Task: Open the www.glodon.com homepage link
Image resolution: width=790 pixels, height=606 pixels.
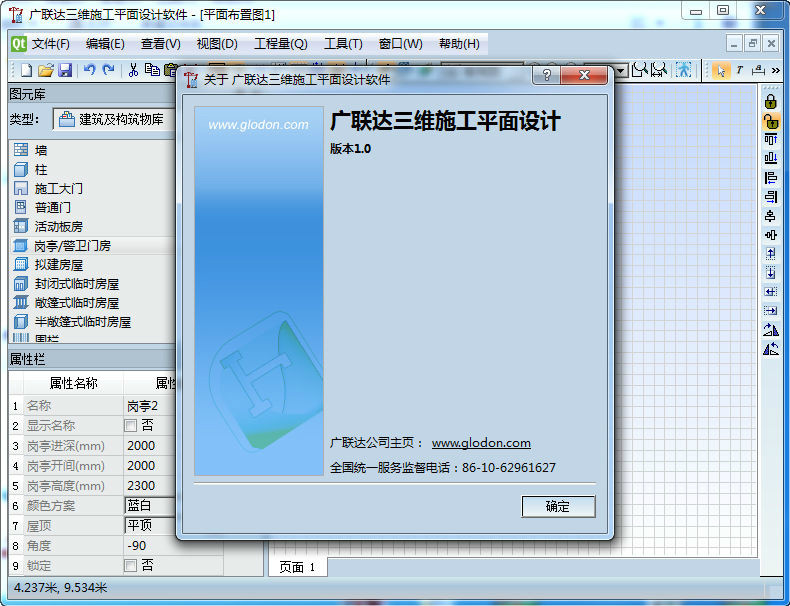Action: coord(481,443)
